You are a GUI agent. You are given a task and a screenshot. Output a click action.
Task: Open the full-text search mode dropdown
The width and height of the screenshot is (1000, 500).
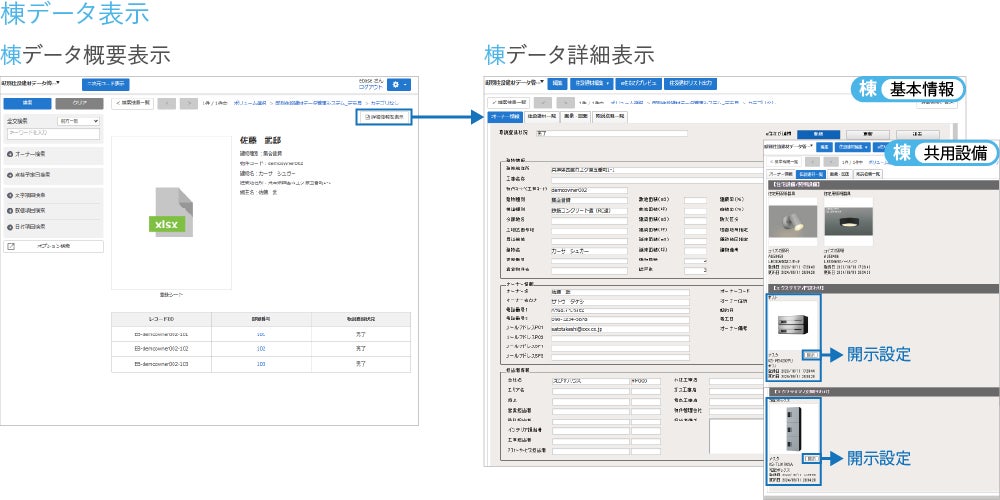(79, 121)
